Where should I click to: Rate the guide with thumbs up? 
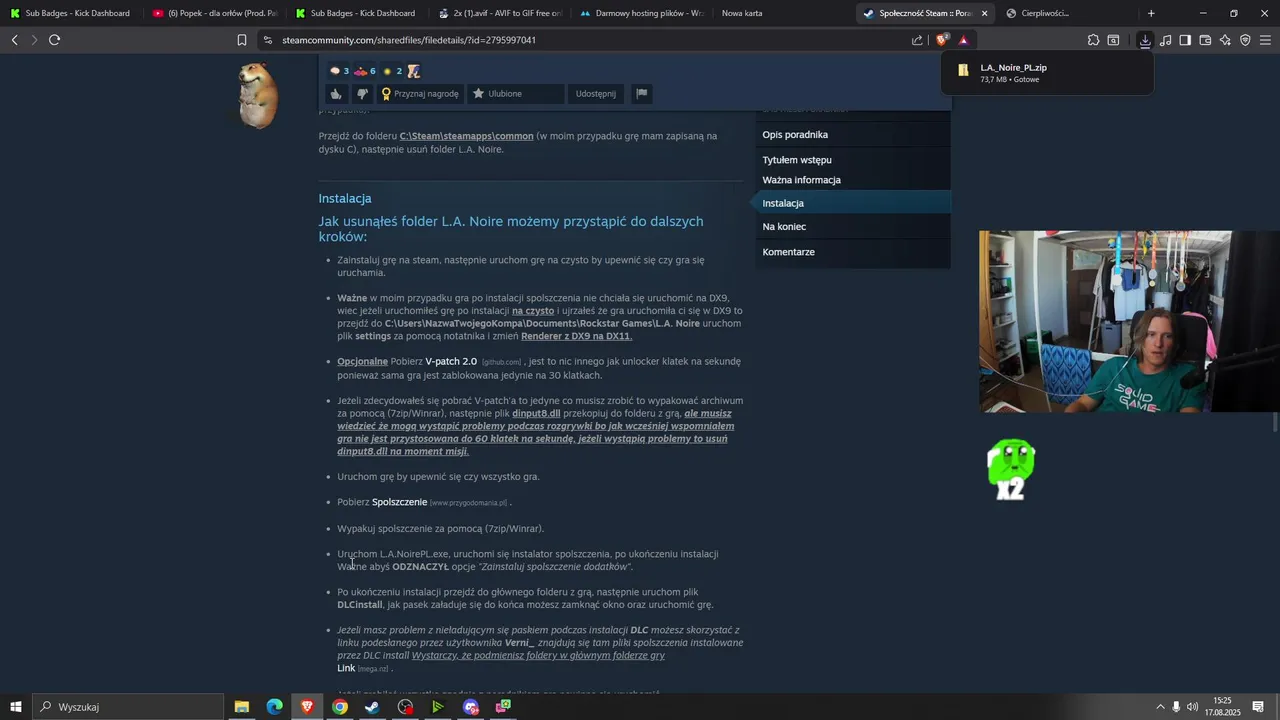(336, 94)
